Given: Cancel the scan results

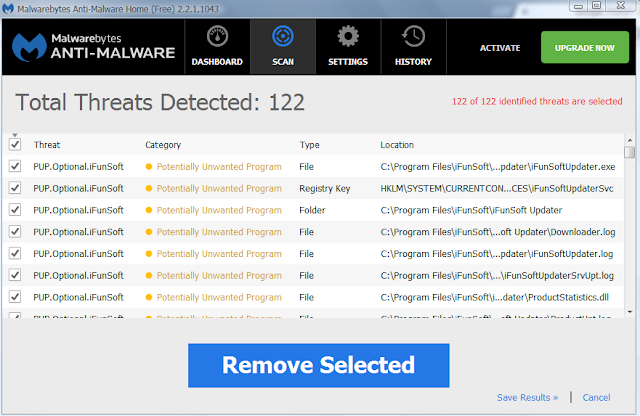Looking at the screenshot, I should (596, 398).
